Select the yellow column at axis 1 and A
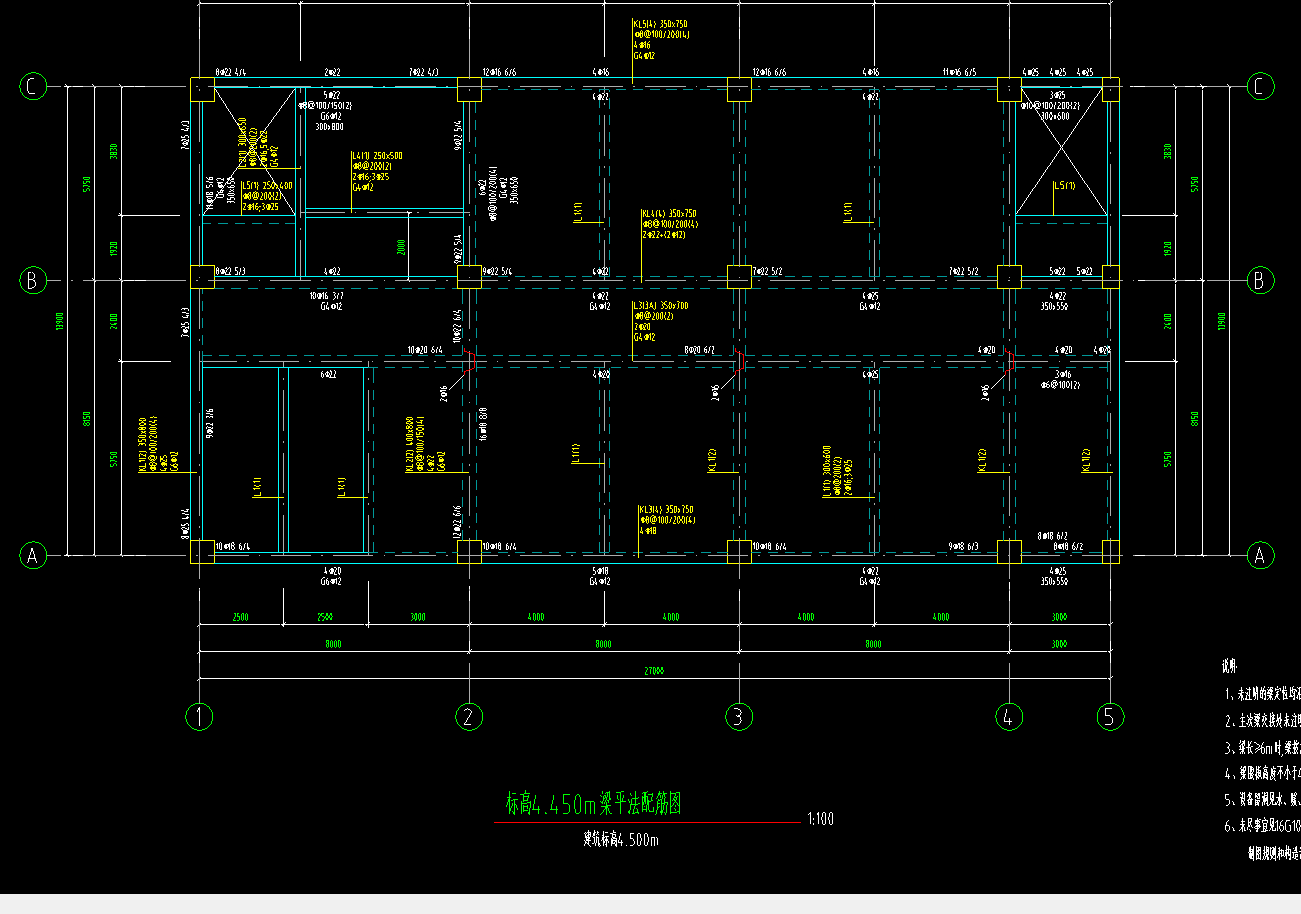 (202, 551)
